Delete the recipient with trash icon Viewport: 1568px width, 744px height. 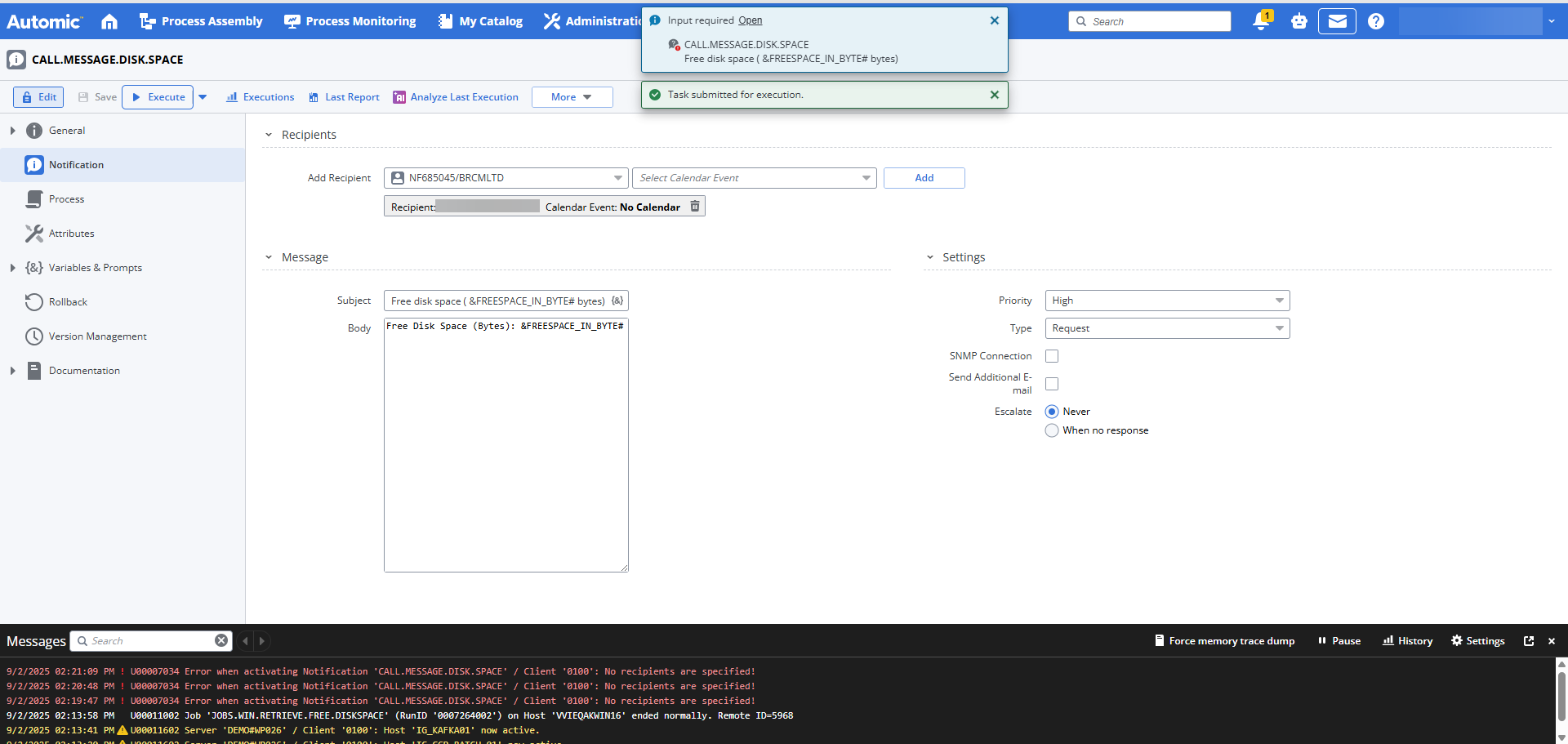click(x=695, y=207)
